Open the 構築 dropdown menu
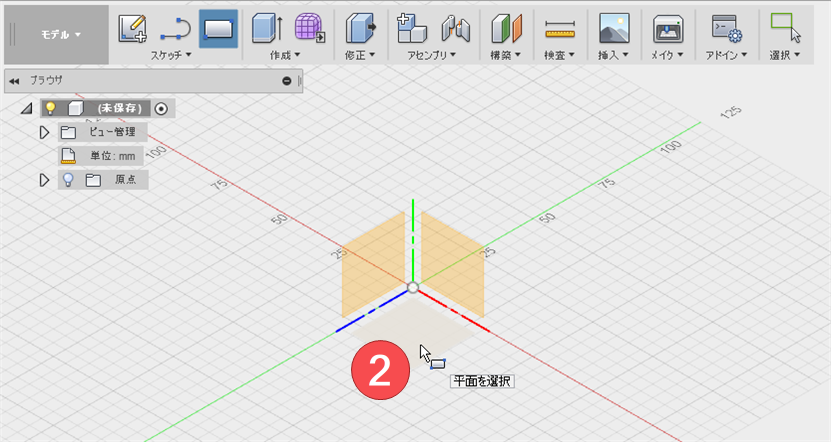The height and width of the screenshot is (443, 832). click(x=505, y=55)
